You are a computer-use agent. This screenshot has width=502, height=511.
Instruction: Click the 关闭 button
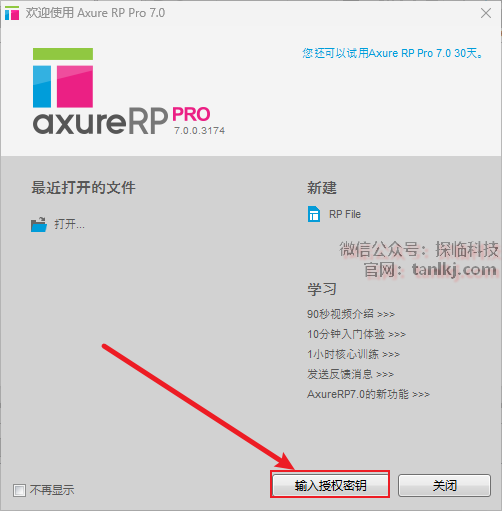point(444,485)
